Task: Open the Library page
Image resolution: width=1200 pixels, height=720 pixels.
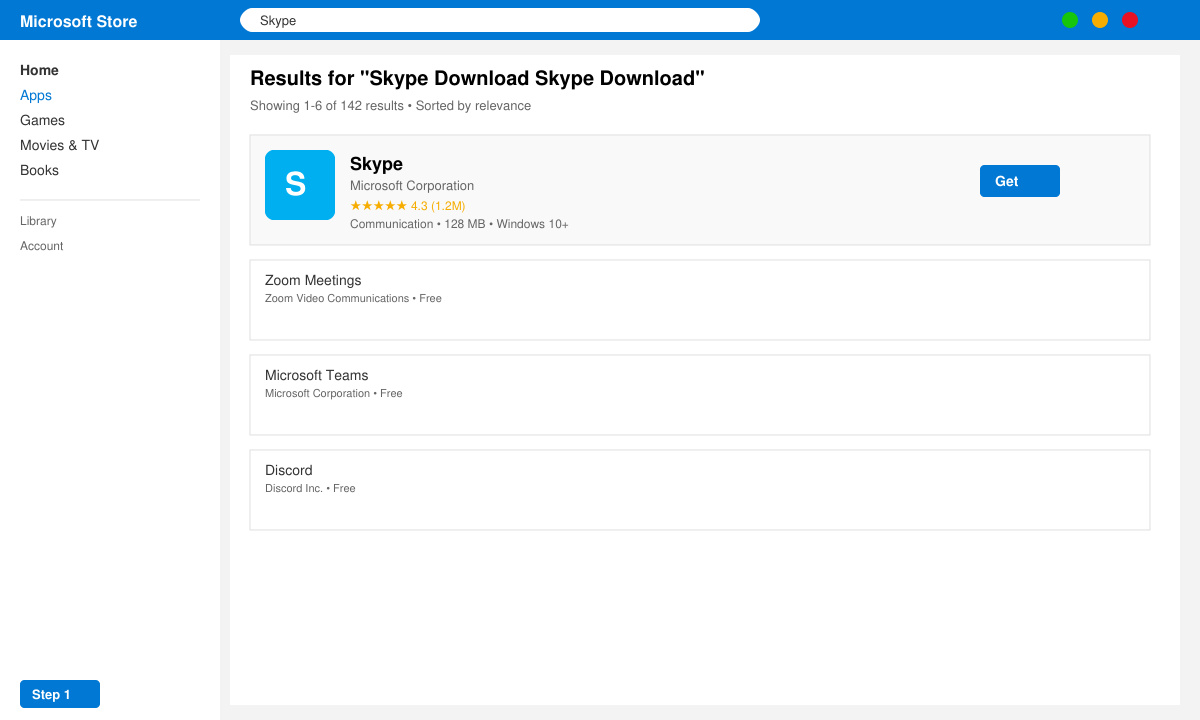Action: 38,221
